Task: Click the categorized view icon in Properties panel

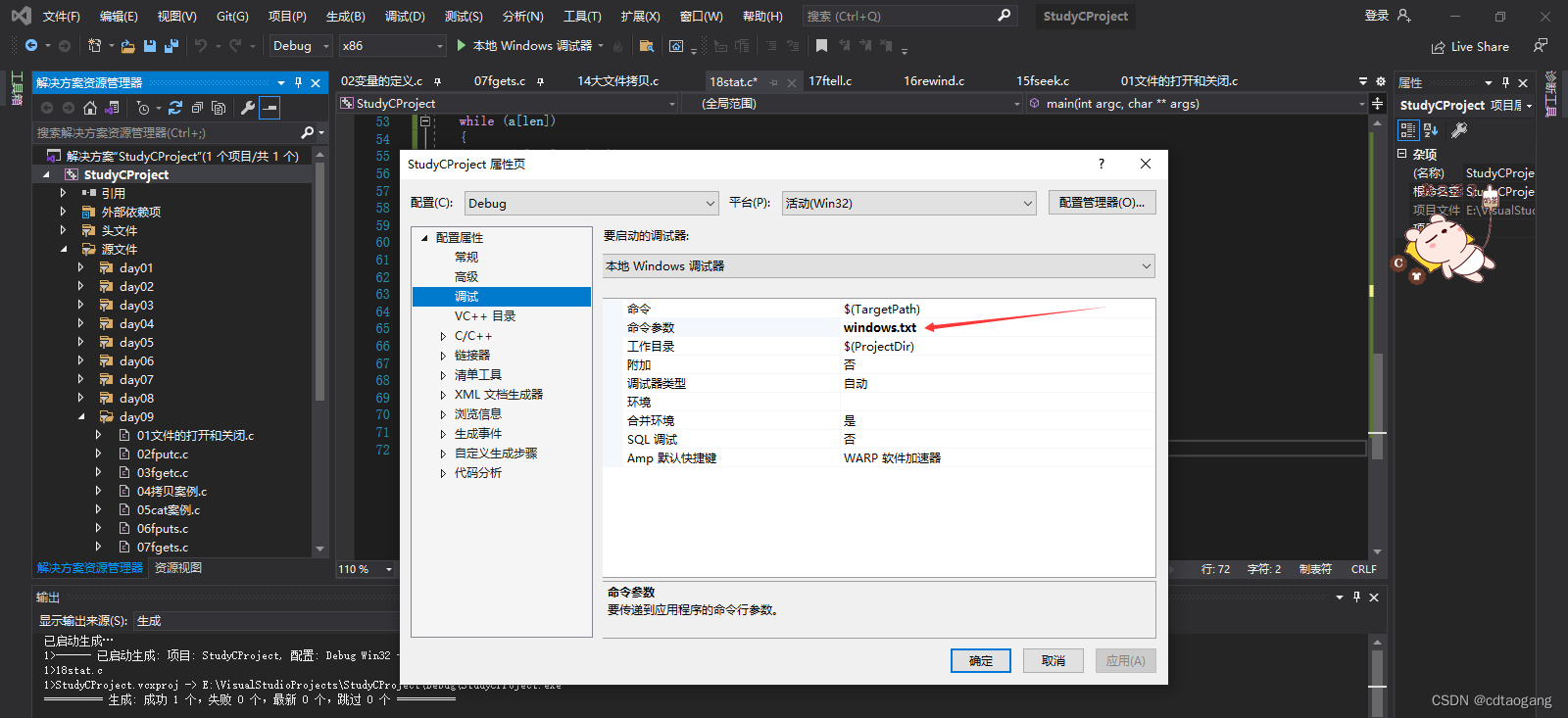Action: [x=1408, y=130]
